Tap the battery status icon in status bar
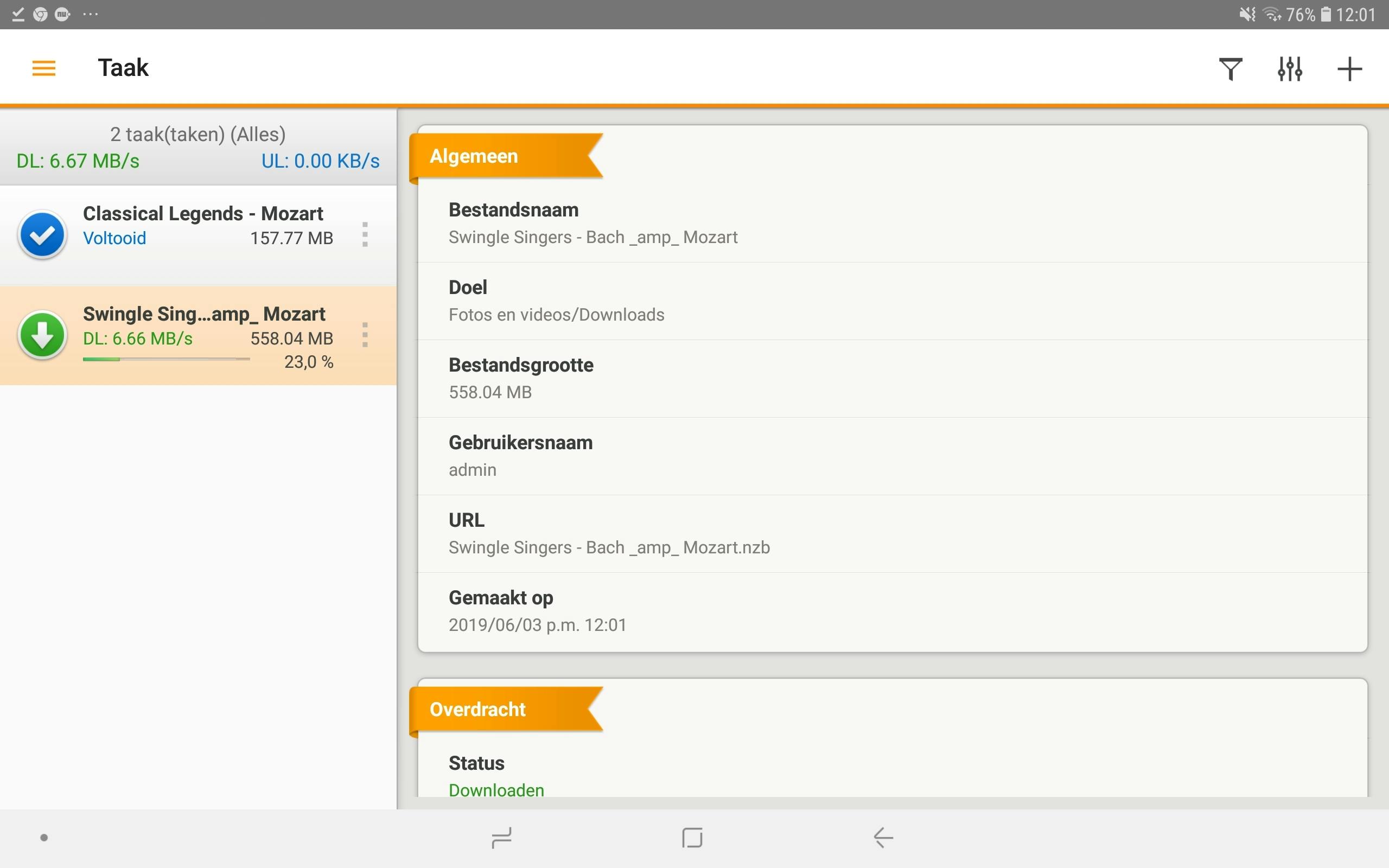The height and width of the screenshot is (868, 1389). (1326, 14)
